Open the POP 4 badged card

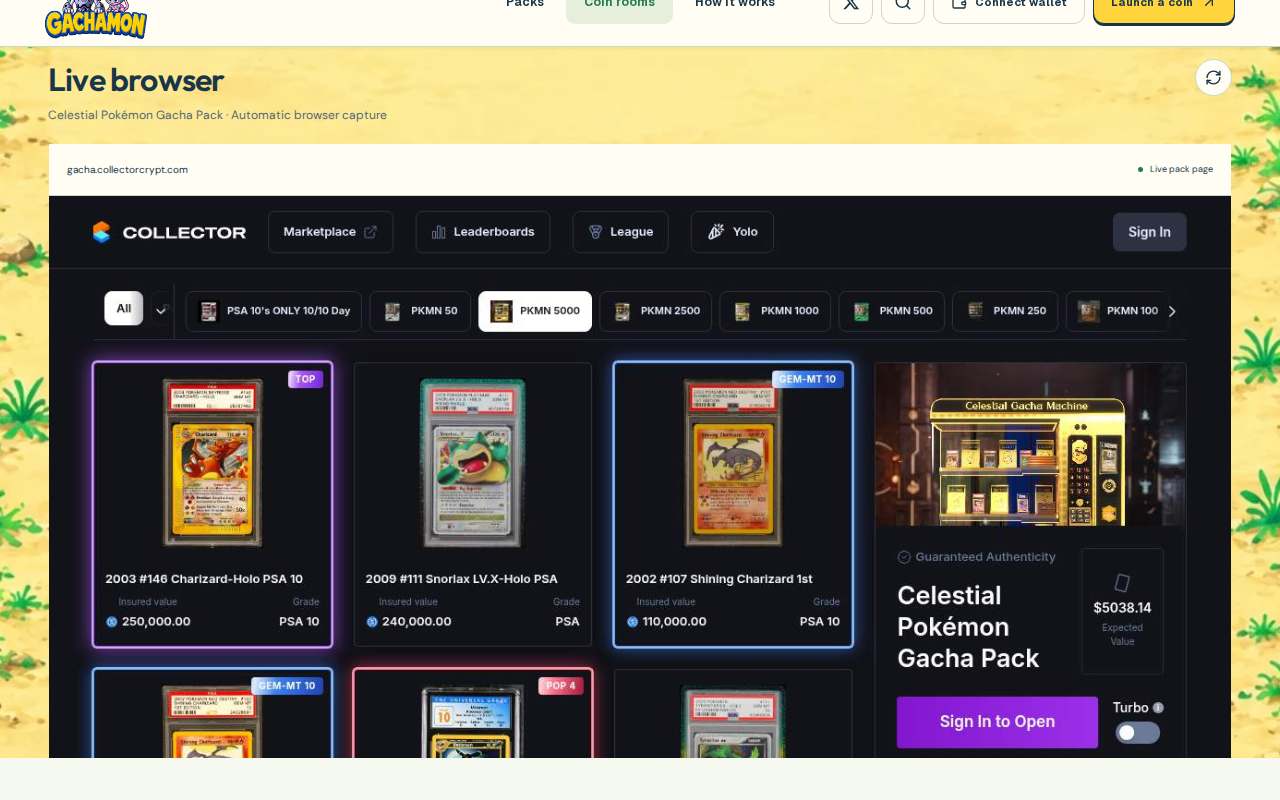473,712
